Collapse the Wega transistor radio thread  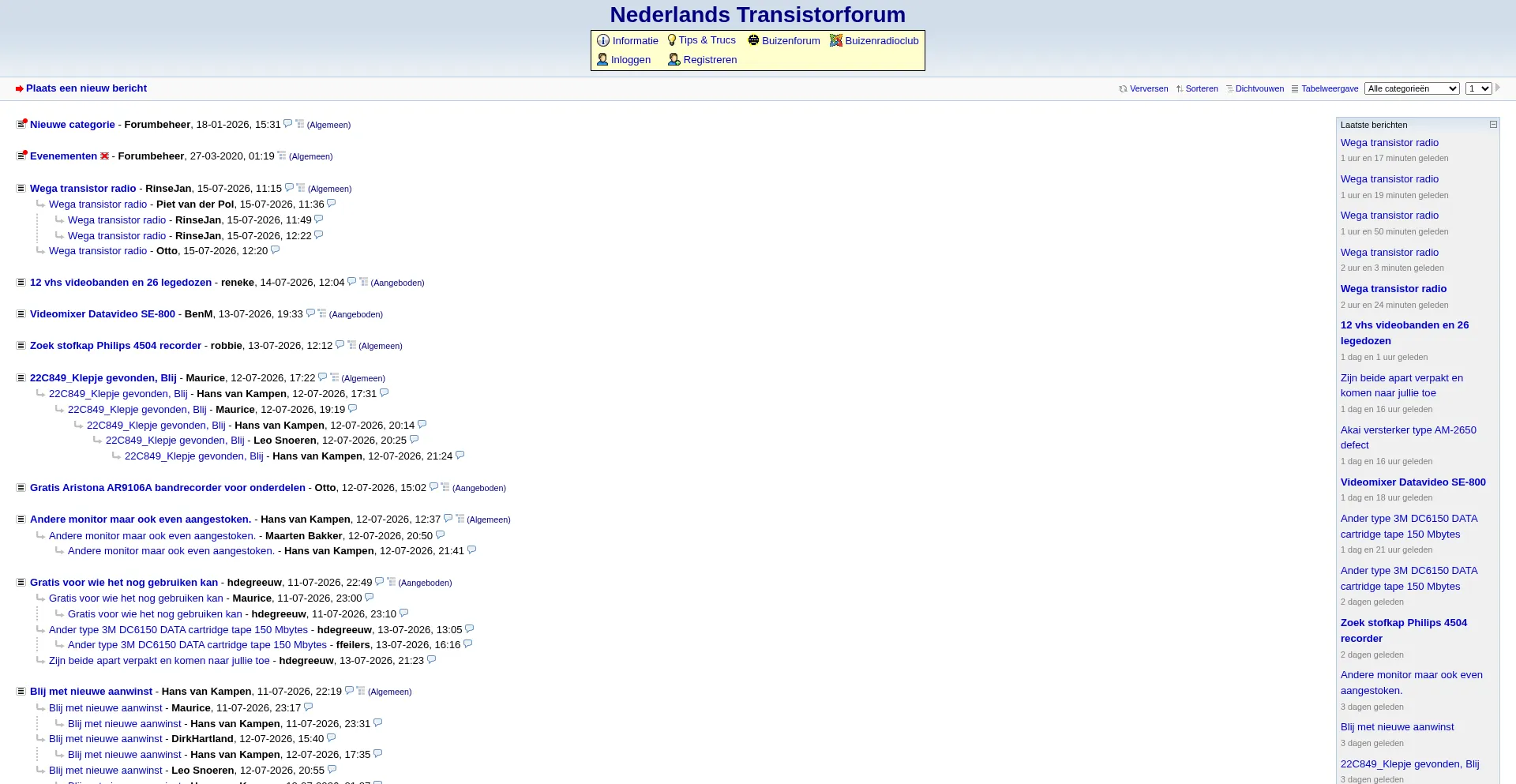pyautogui.click(x=21, y=188)
